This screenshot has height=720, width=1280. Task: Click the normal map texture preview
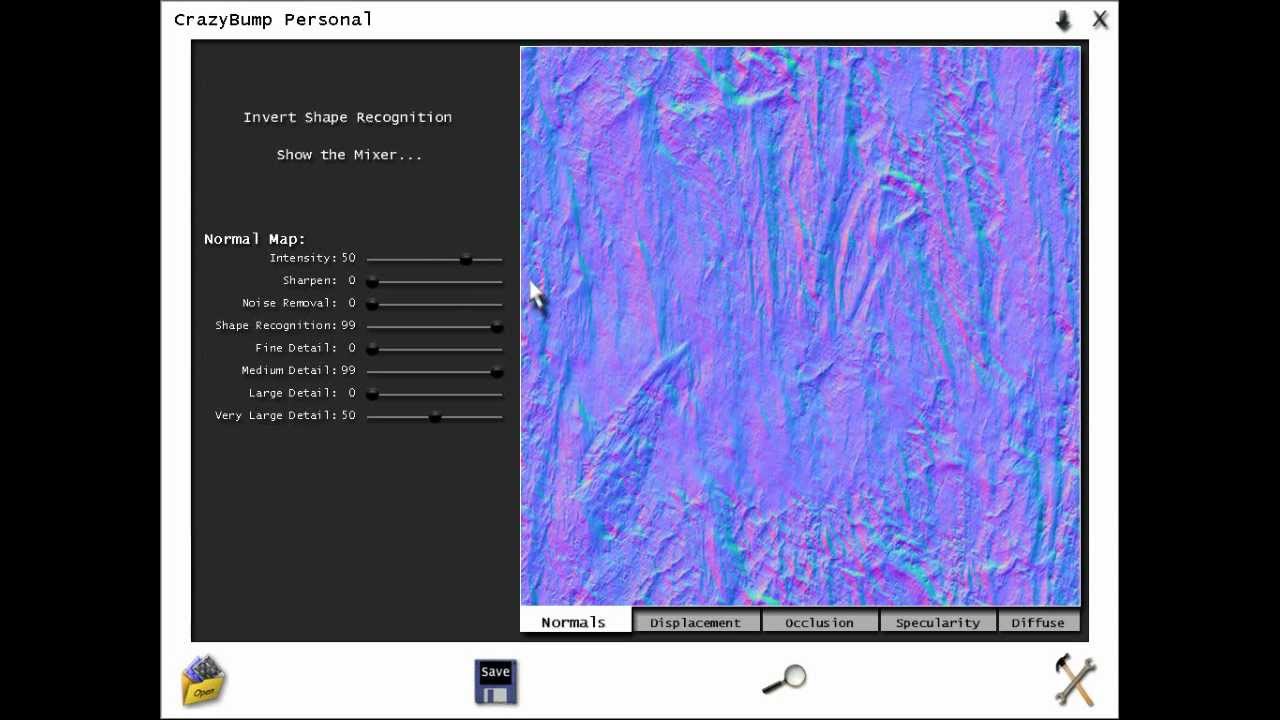pos(800,326)
